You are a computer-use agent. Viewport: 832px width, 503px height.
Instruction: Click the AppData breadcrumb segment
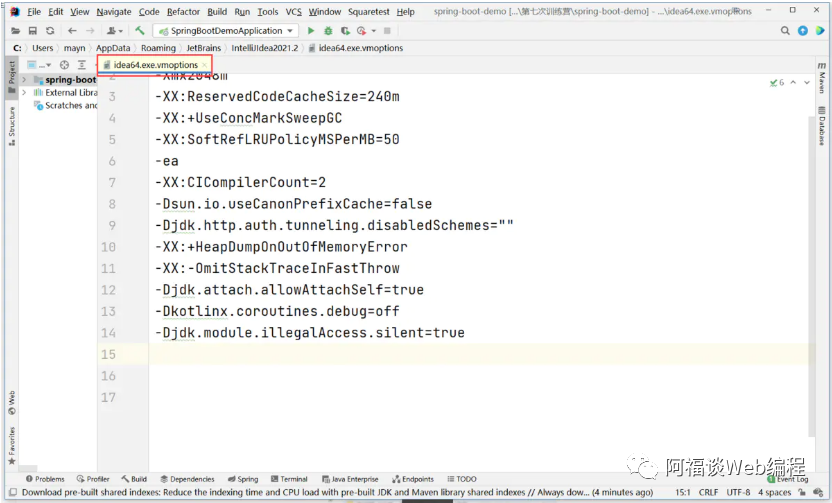click(112, 48)
